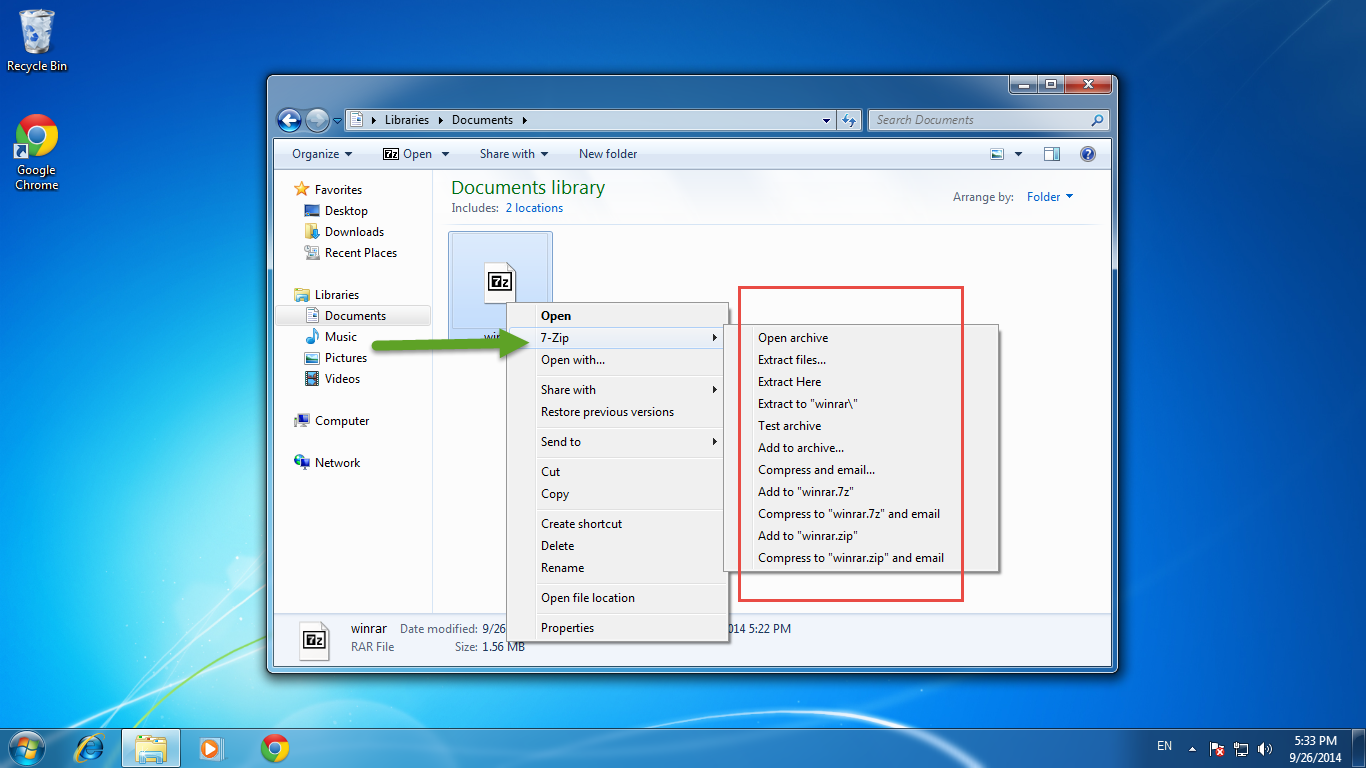The image size is (1366, 768).
Task: Select Music library in sidebar
Action: pyautogui.click(x=340, y=337)
